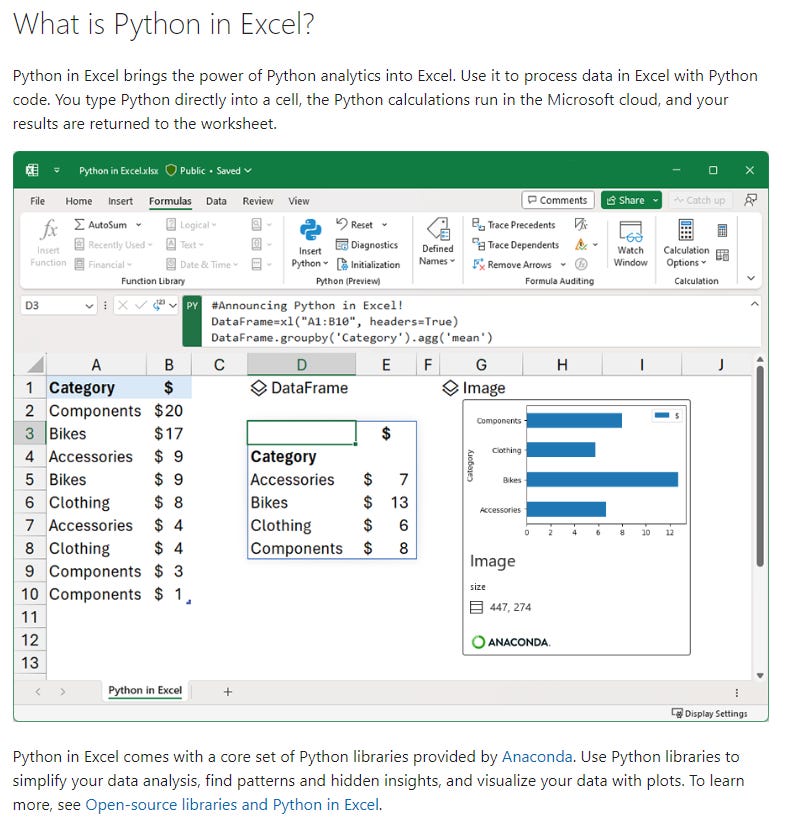
Task: Click the Display Settings status item
Action: (x=709, y=713)
